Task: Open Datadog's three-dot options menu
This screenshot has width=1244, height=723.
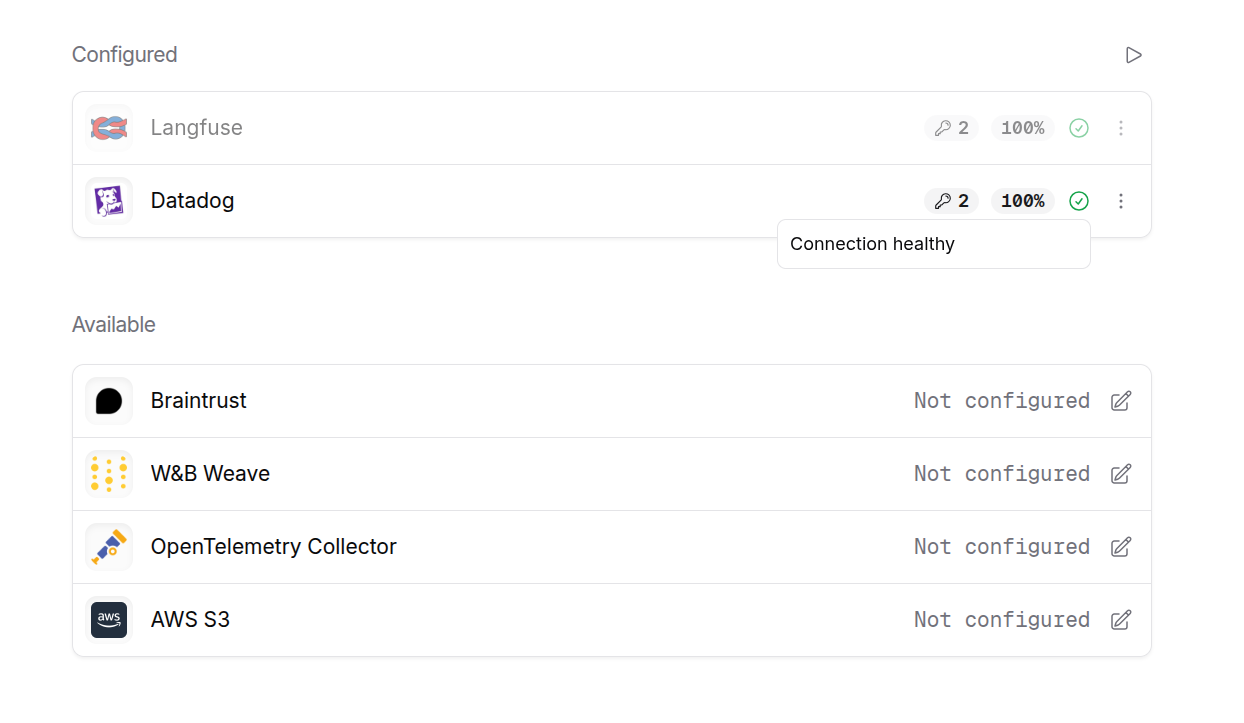Action: click(x=1121, y=201)
